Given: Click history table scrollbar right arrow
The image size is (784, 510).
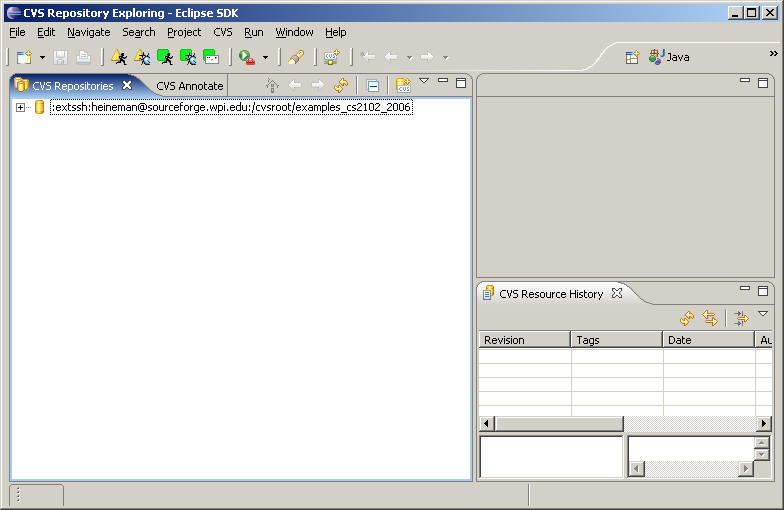Looking at the screenshot, I should pyautogui.click(x=763, y=424).
